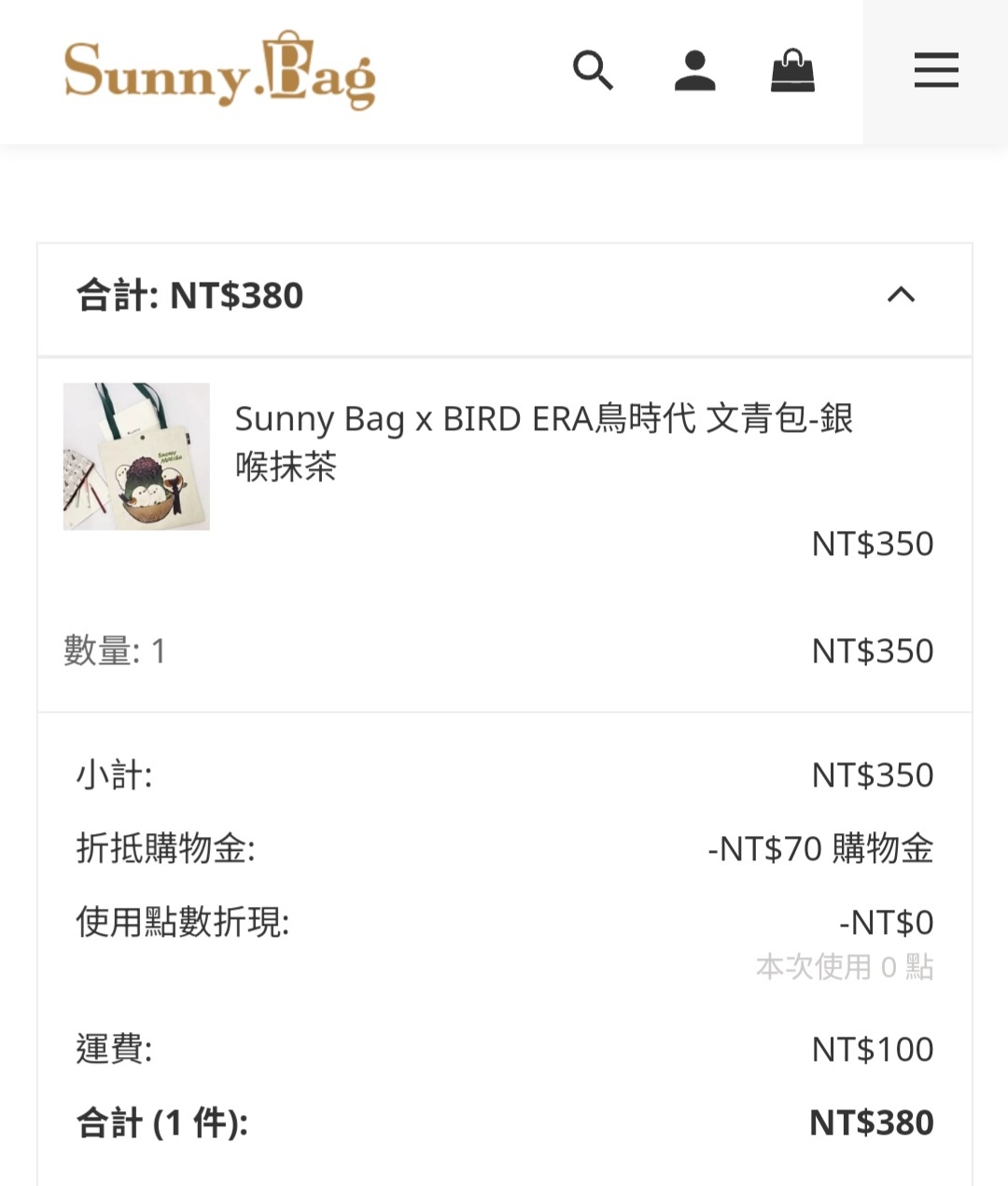1008x1186 pixels.
Task: Select the 小計 subtotal label
Action: point(114,774)
